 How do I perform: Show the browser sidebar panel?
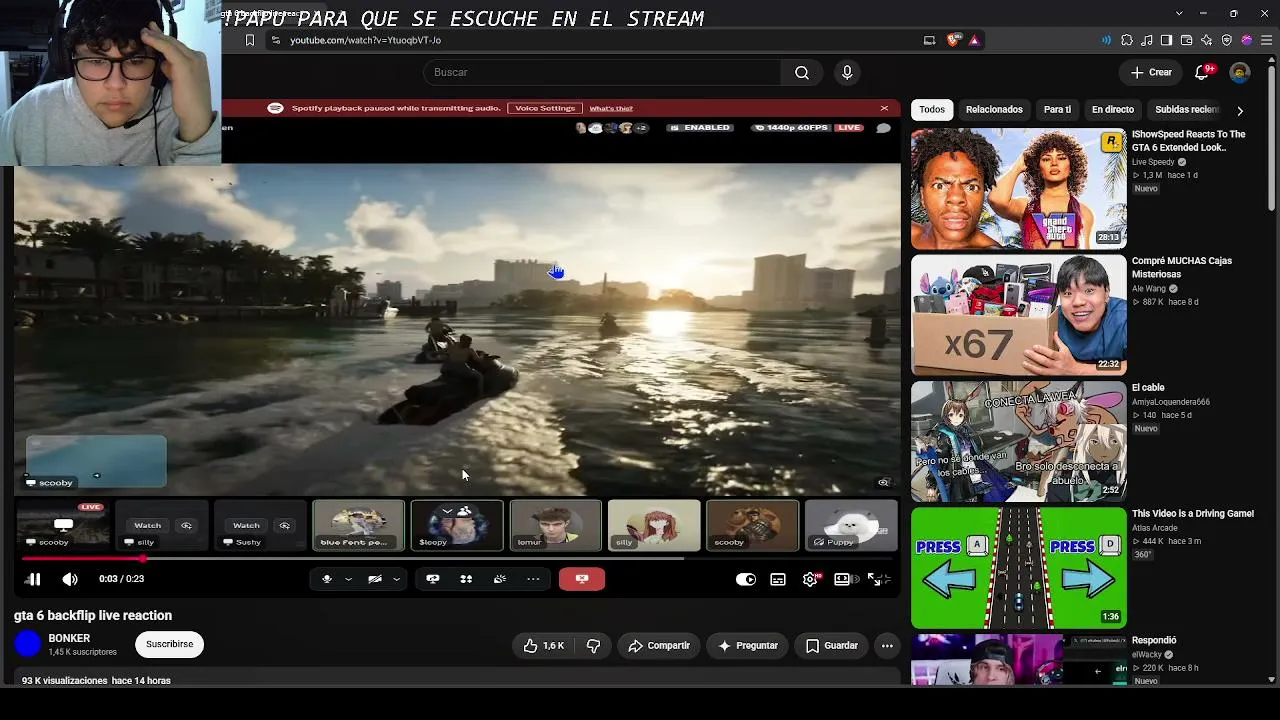(x=1167, y=40)
